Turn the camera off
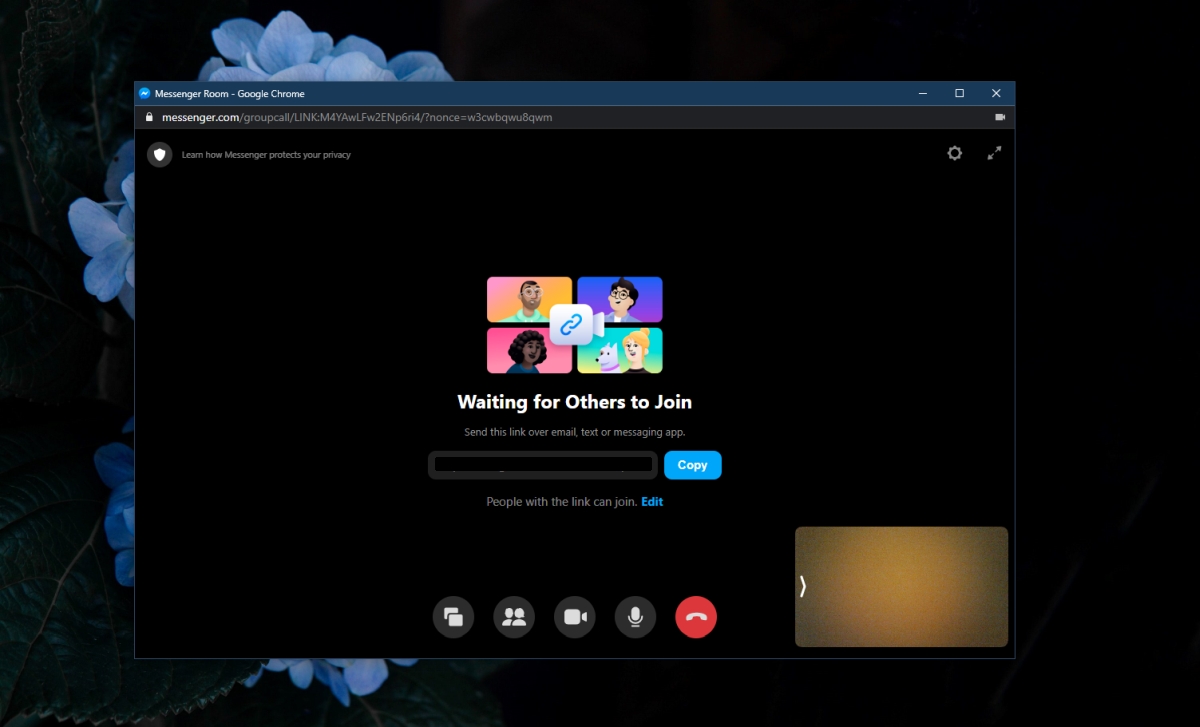This screenshot has height=727, width=1200. [575, 617]
